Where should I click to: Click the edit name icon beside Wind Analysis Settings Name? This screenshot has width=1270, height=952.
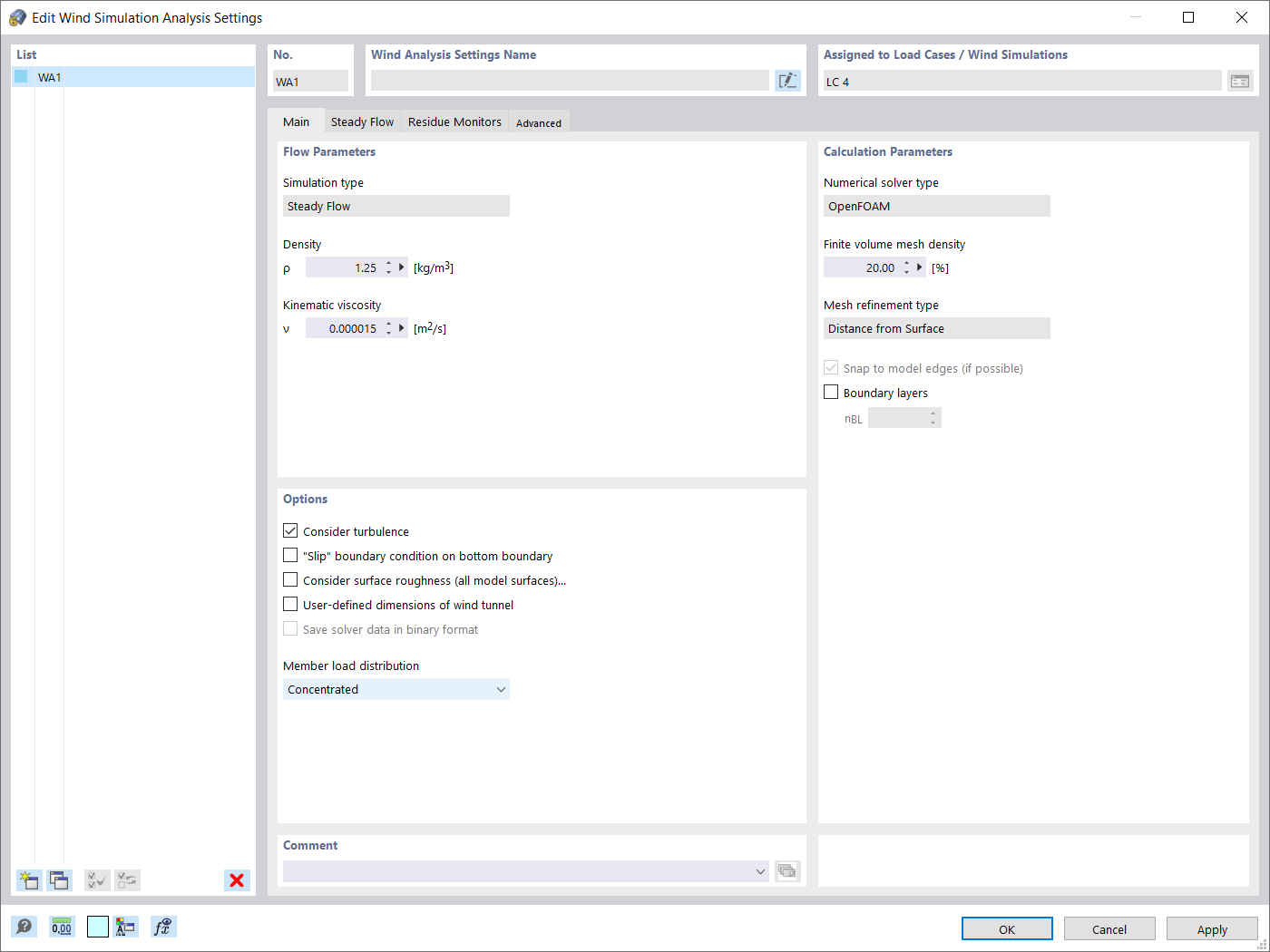[788, 81]
